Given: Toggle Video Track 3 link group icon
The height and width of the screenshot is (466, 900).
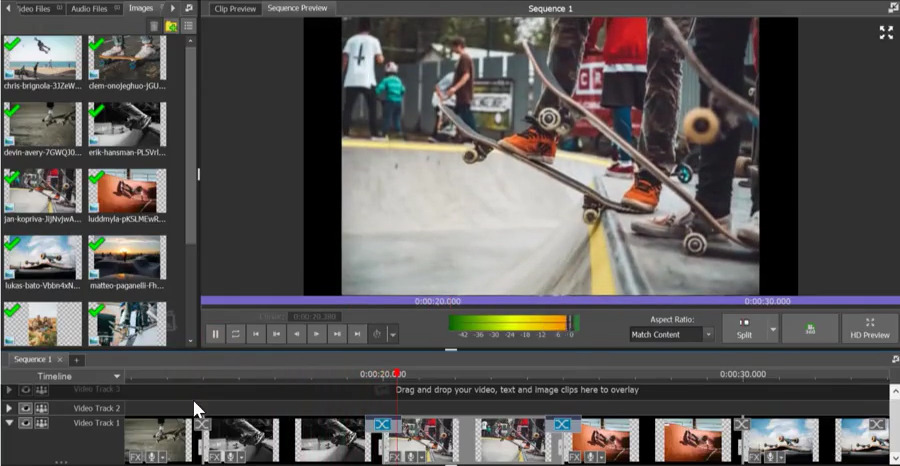Looking at the screenshot, I should [x=41, y=390].
